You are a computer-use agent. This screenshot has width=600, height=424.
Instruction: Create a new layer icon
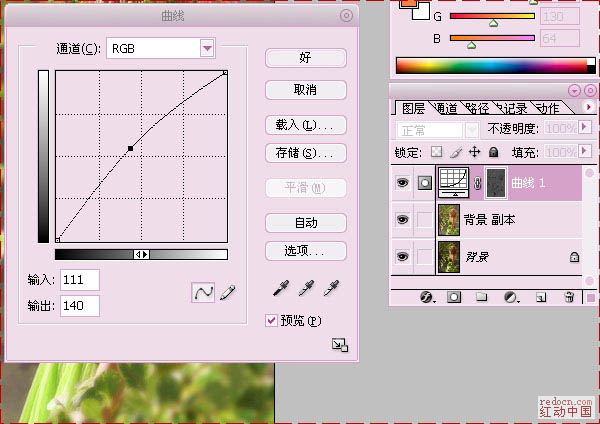pos(541,297)
